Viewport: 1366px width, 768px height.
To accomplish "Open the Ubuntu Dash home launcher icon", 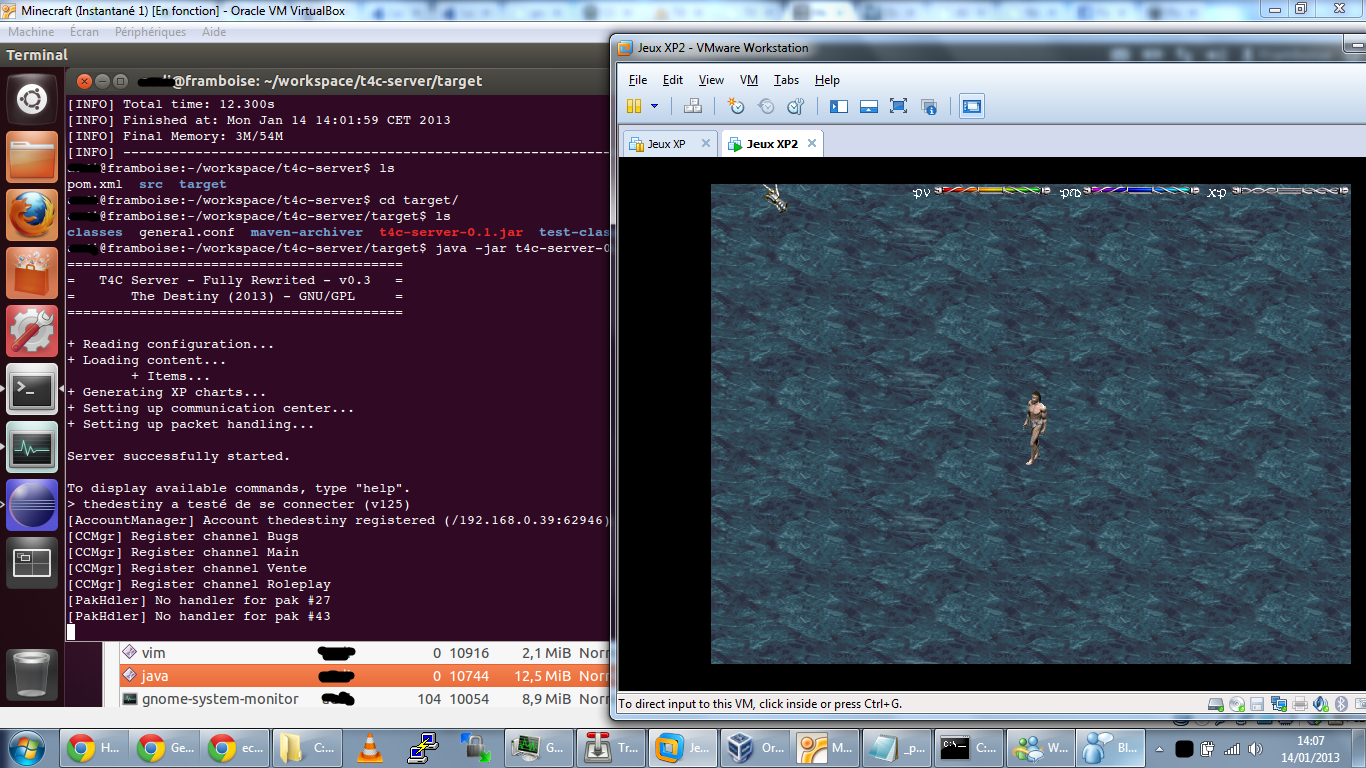I will 32,100.
